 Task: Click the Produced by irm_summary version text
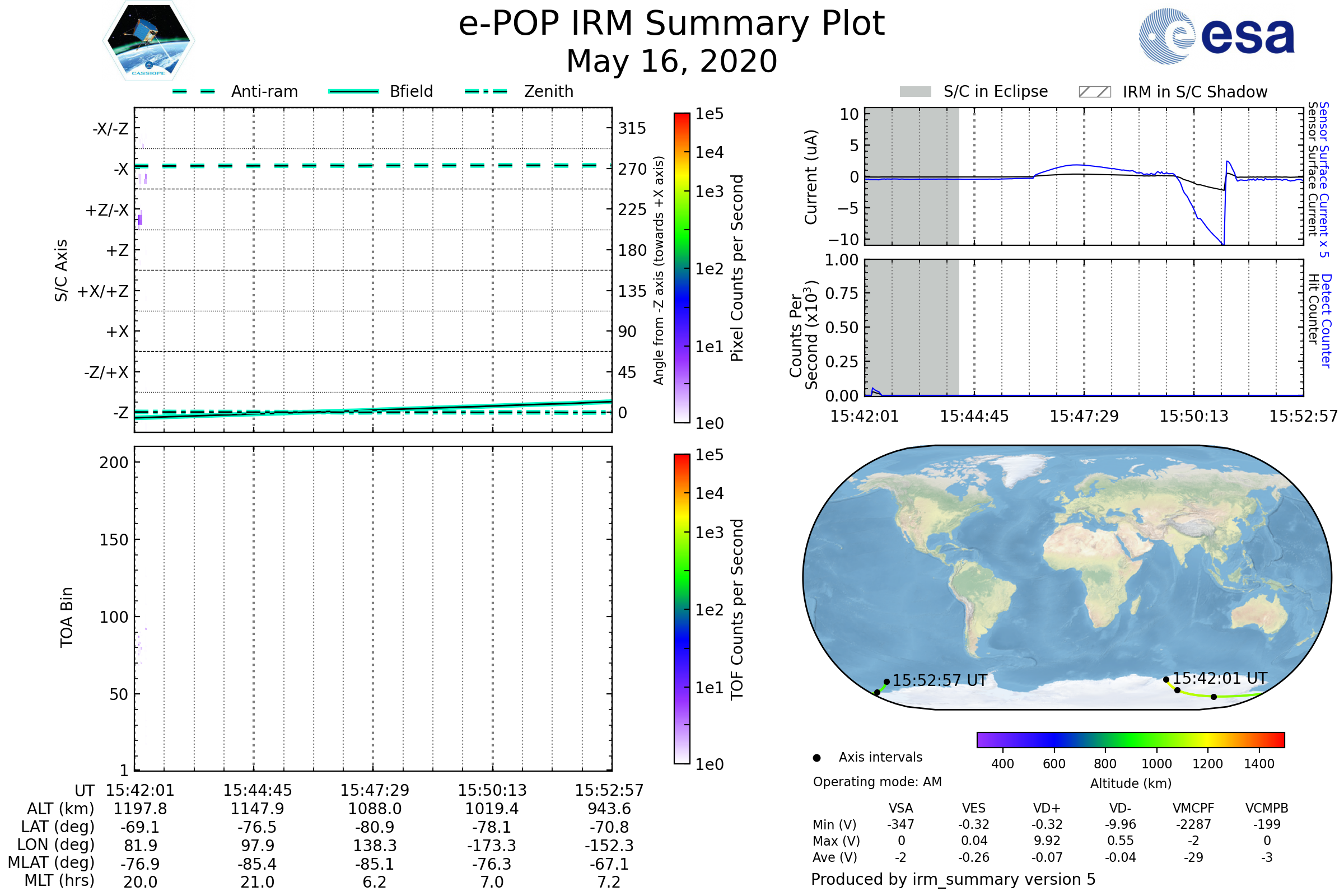(x=953, y=879)
